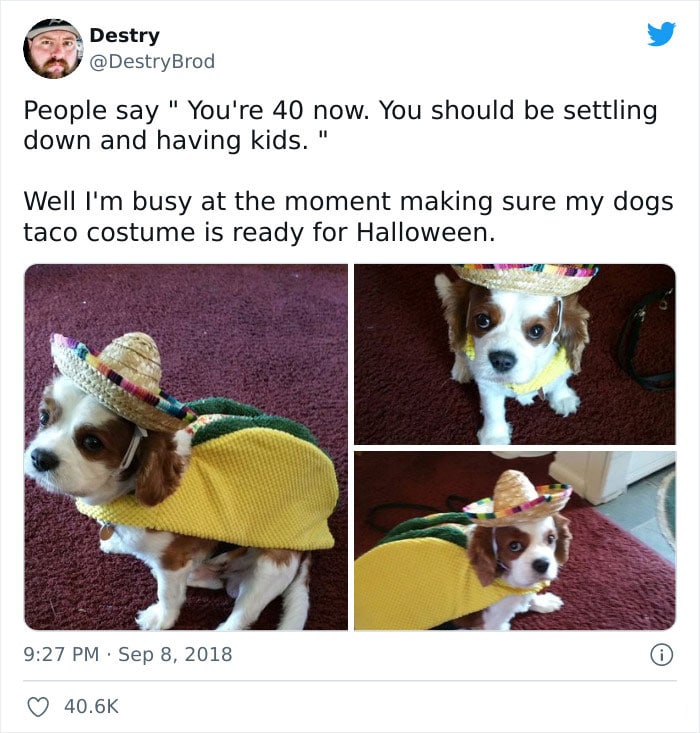Open top-right photo of dog facing camera
Screen dimensions: 700x733
[x=515, y=354]
